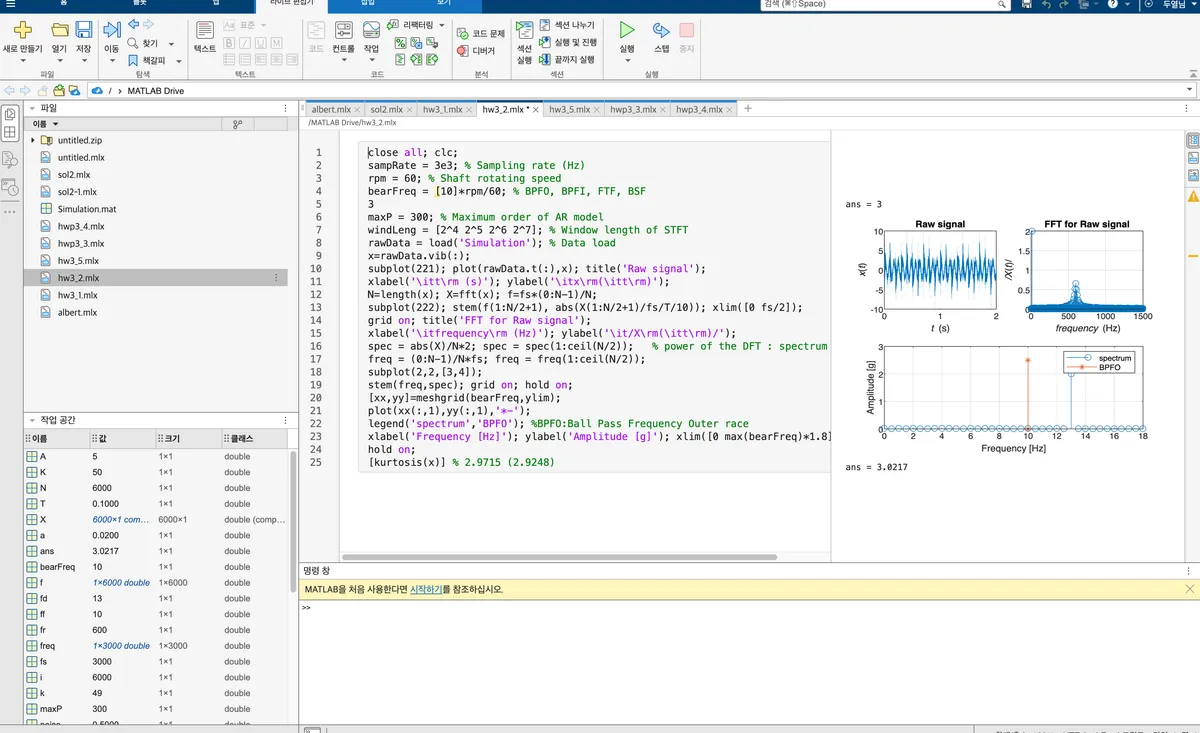
Task: Open Workspace panel three-dot menu
Action: click(283, 420)
